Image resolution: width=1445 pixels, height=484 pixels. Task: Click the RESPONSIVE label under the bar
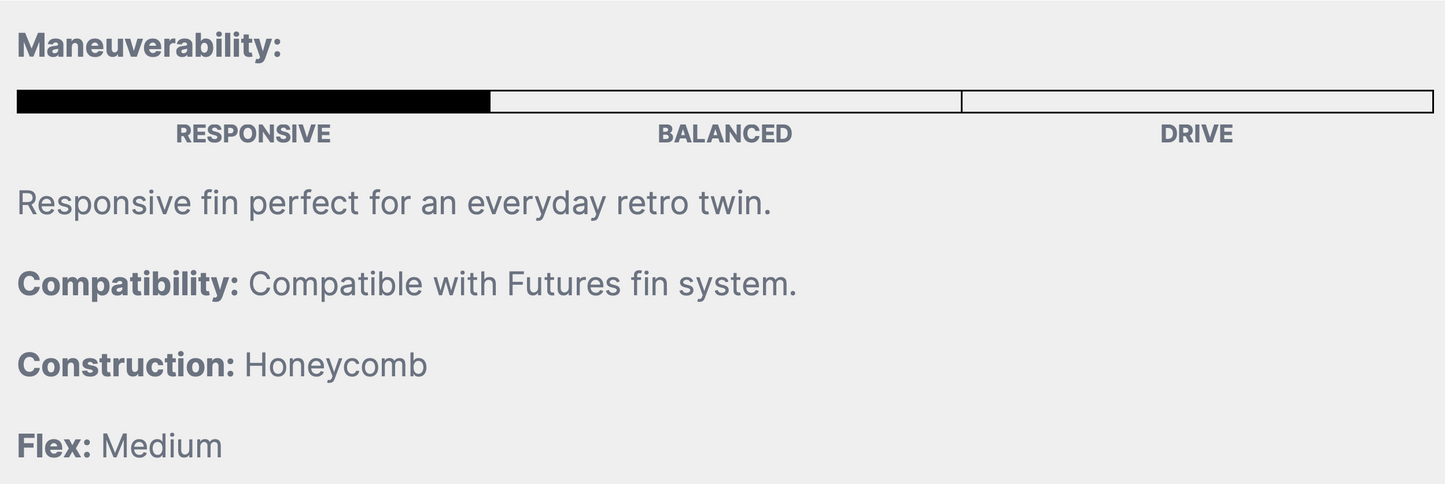(253, 134)
